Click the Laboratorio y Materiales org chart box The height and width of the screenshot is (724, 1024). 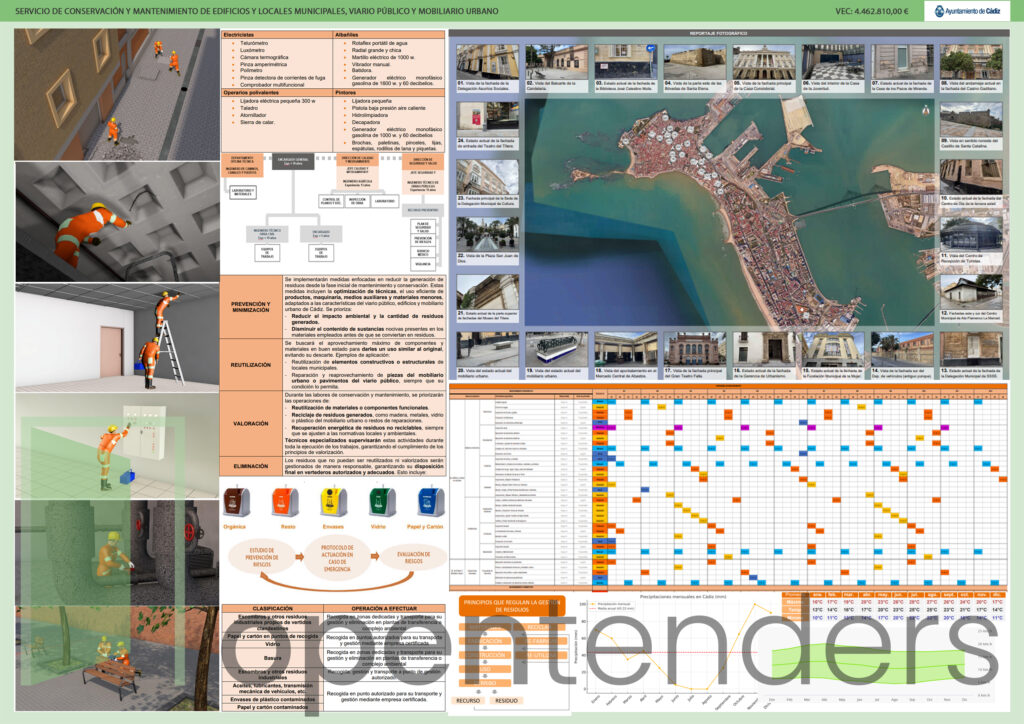(x=242, y=192)
